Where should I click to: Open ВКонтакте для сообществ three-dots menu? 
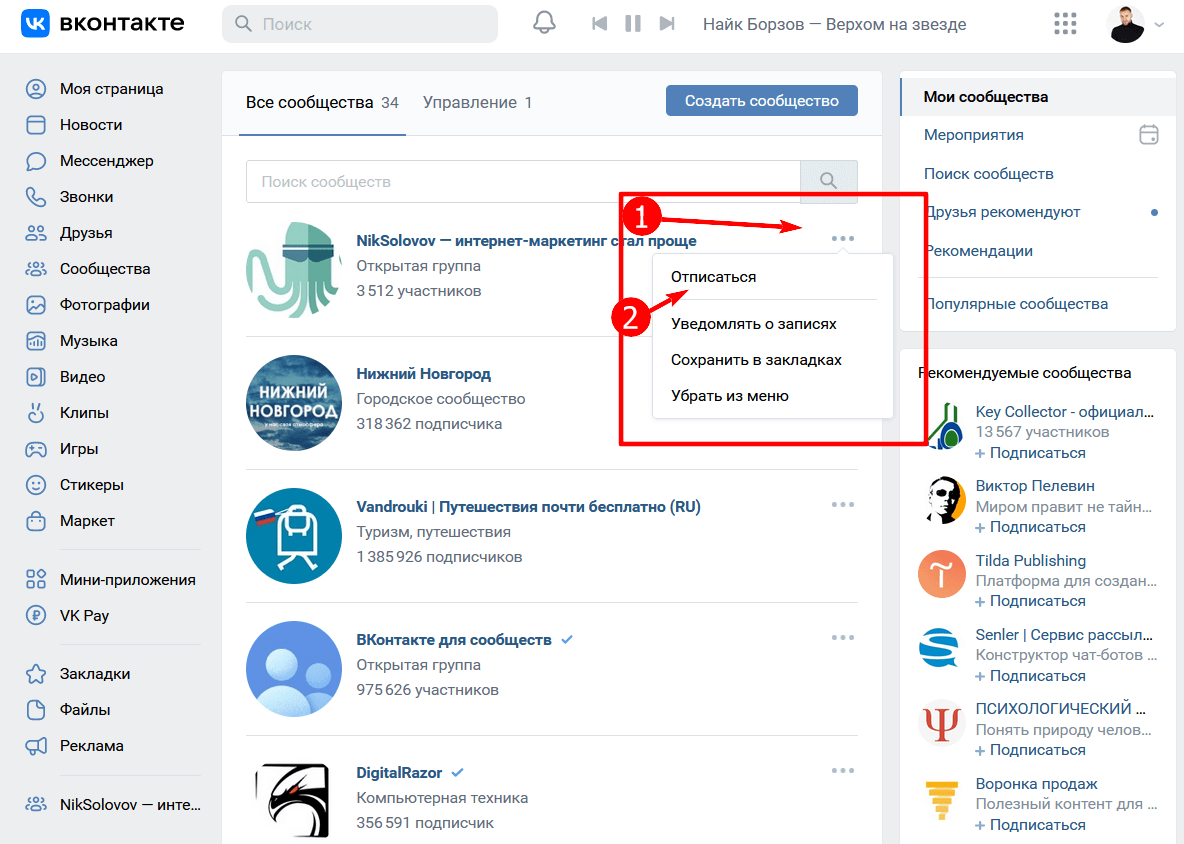coord(843,637)
